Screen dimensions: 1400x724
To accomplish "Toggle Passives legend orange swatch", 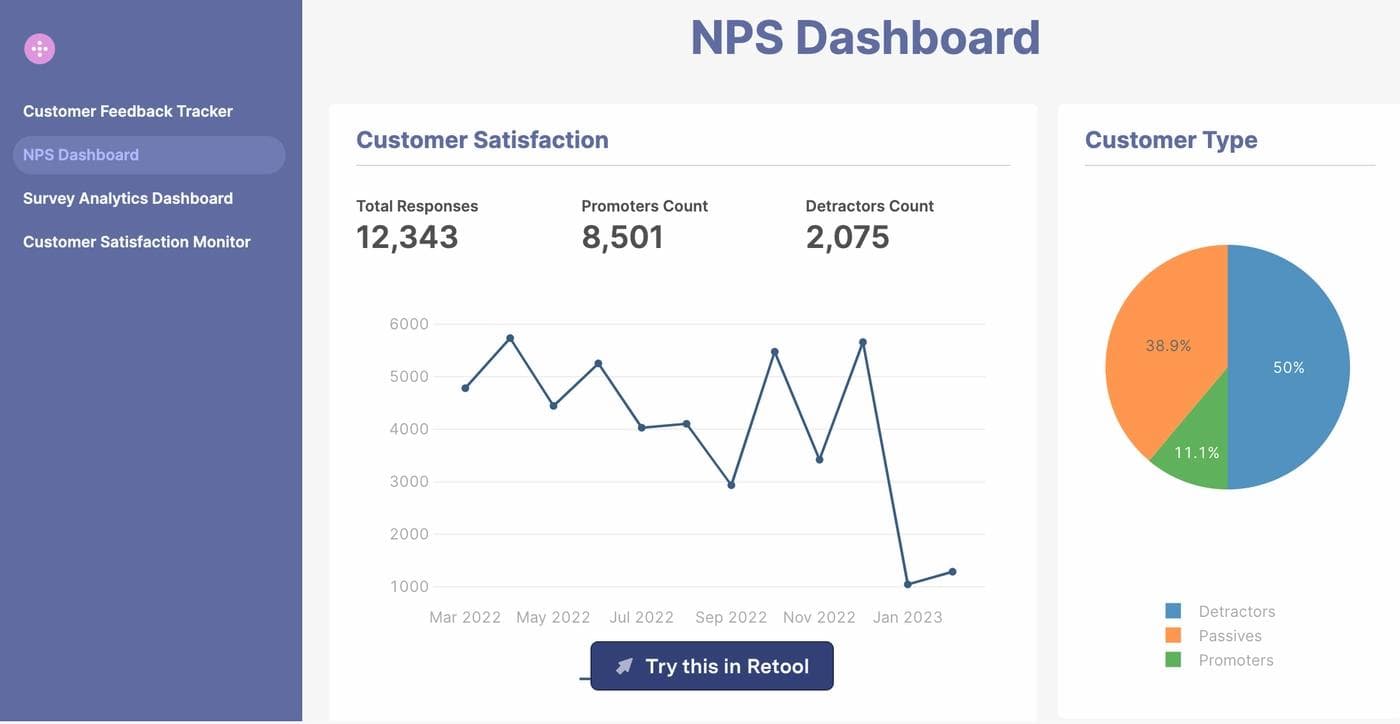I will click(x=1173, y=636).
